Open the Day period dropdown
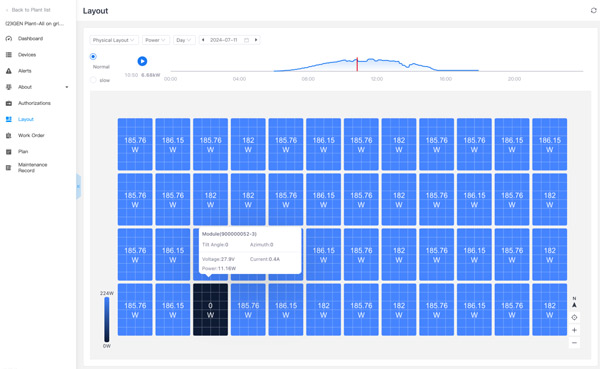This screenshot has width=600, height=369. pyautogui.click(x=184, y=40)
